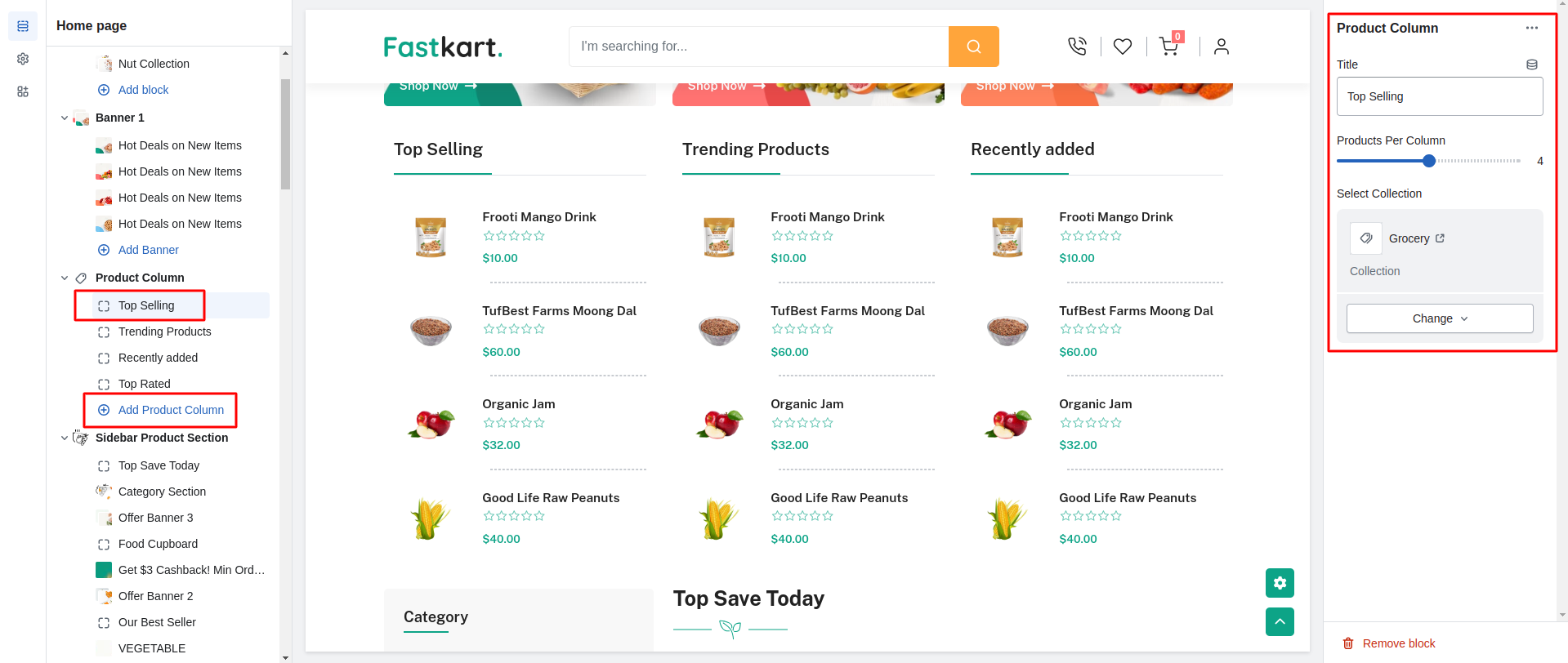Collapse the Product Column section

(65, 278)
